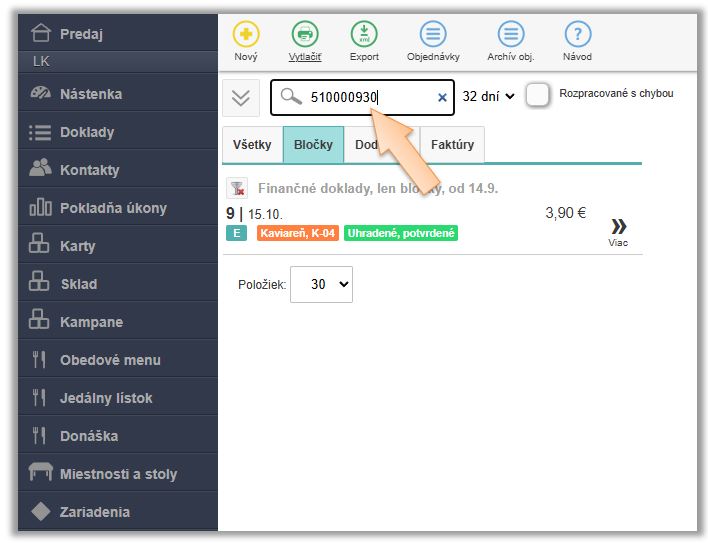Click the Export xml icon
The width and height of the screenshot is (708, 543).
(x=364, y=35)
